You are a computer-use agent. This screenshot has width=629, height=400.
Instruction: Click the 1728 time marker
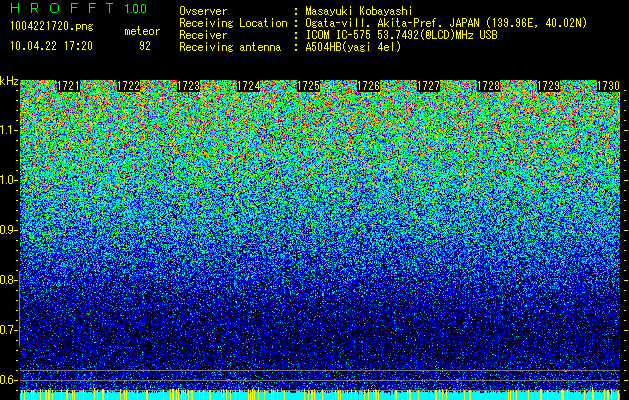point(489,86)
